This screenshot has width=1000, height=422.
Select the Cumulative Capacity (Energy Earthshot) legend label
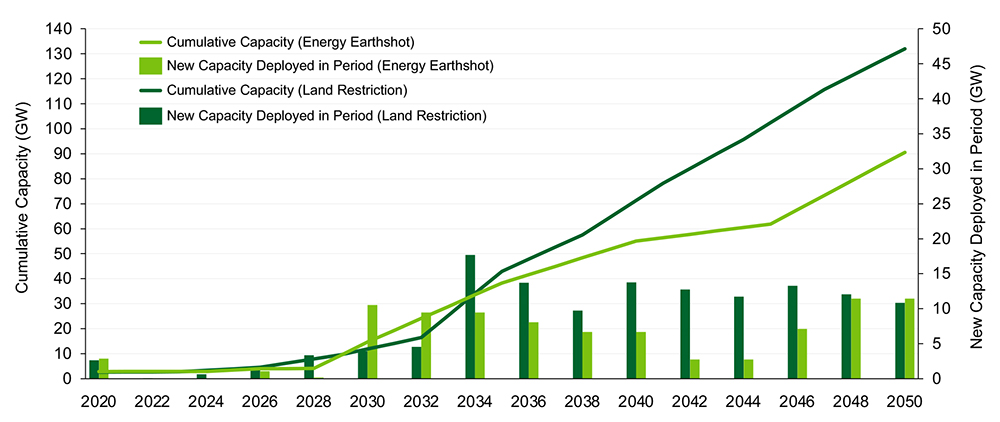coord(290,42)
